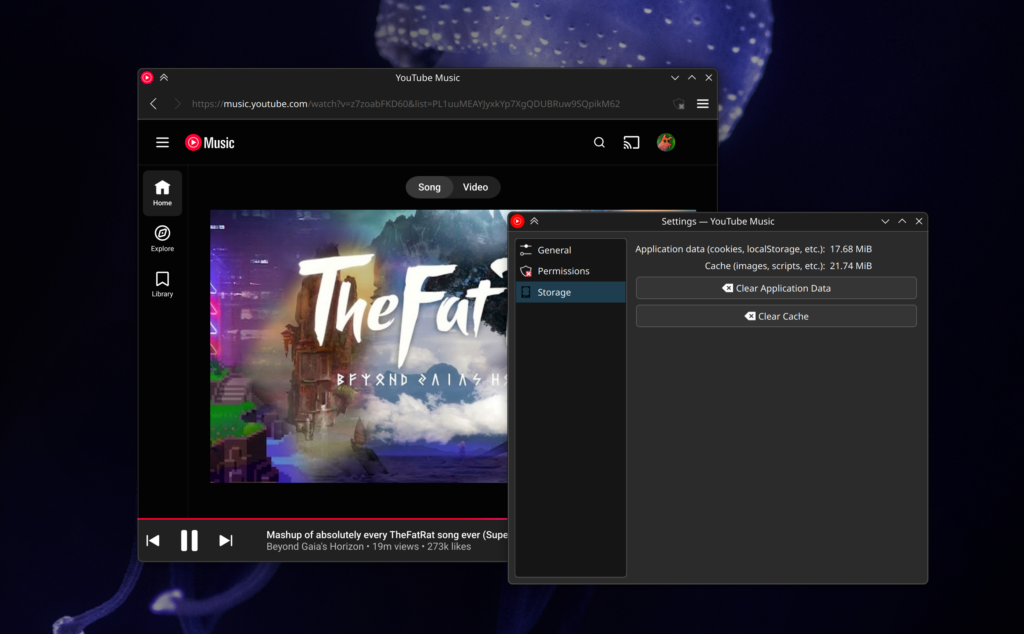Switch player to Video mode

(x=475, y=187)
